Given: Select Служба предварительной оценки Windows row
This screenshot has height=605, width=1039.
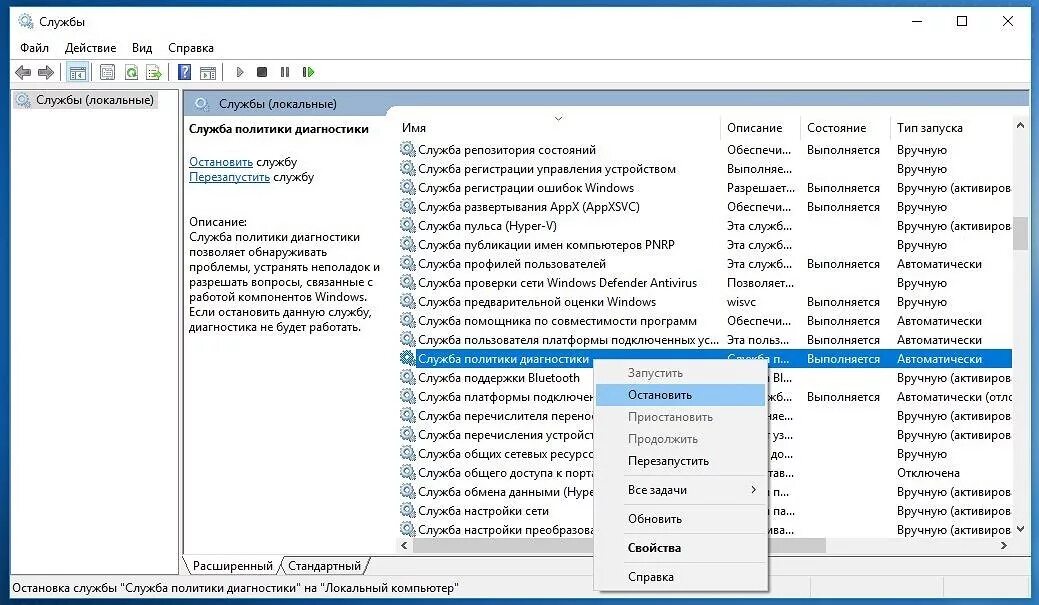Looking at the screenshot, I should coord(705,302).
